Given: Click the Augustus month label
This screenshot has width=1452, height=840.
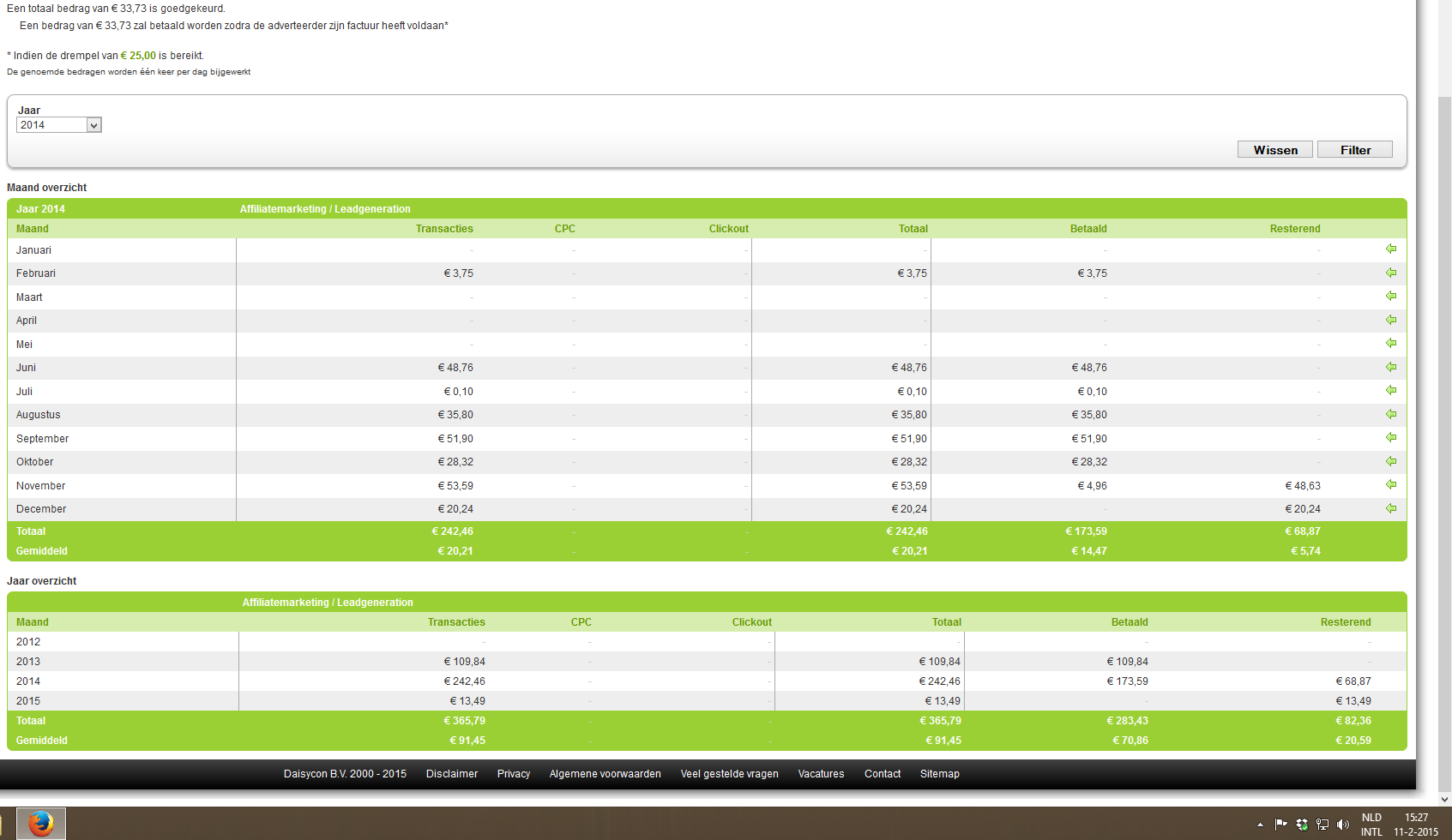Looking at the screenshot, I should pos(39,415).
